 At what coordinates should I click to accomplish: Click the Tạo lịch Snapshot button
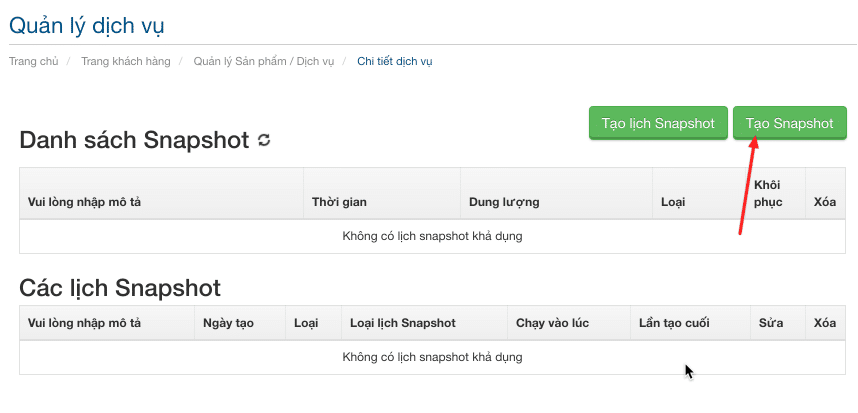658,123
